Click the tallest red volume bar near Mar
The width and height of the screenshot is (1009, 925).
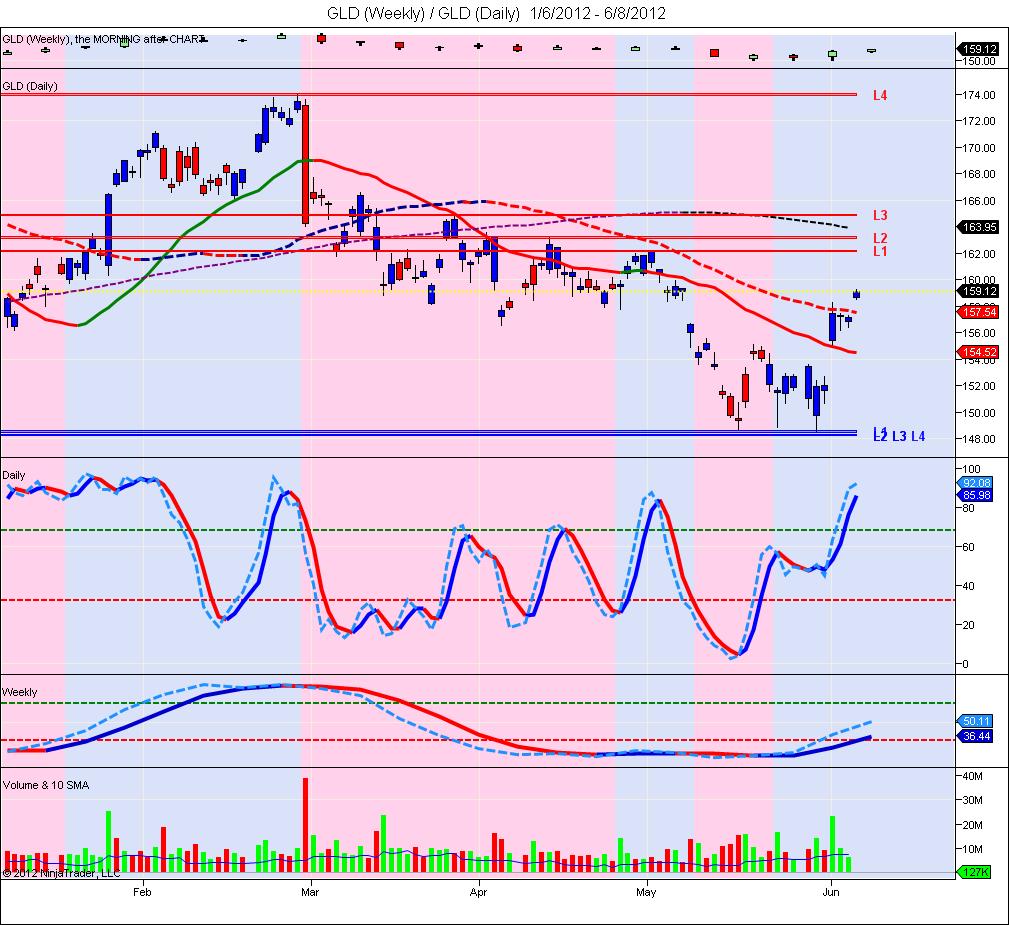[305, 825]
